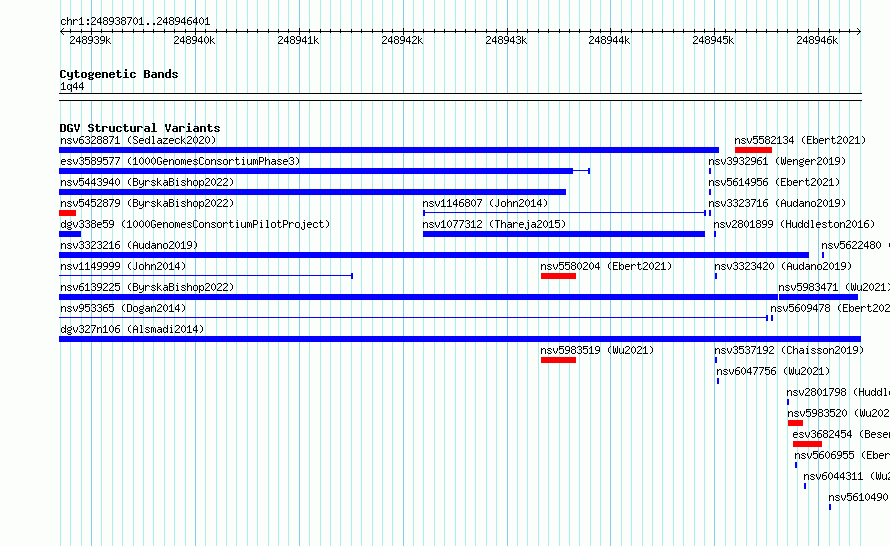This screenshot has width=890, height=546.
Task: Click the 248940k ruler label
Action: coord(194,40)
